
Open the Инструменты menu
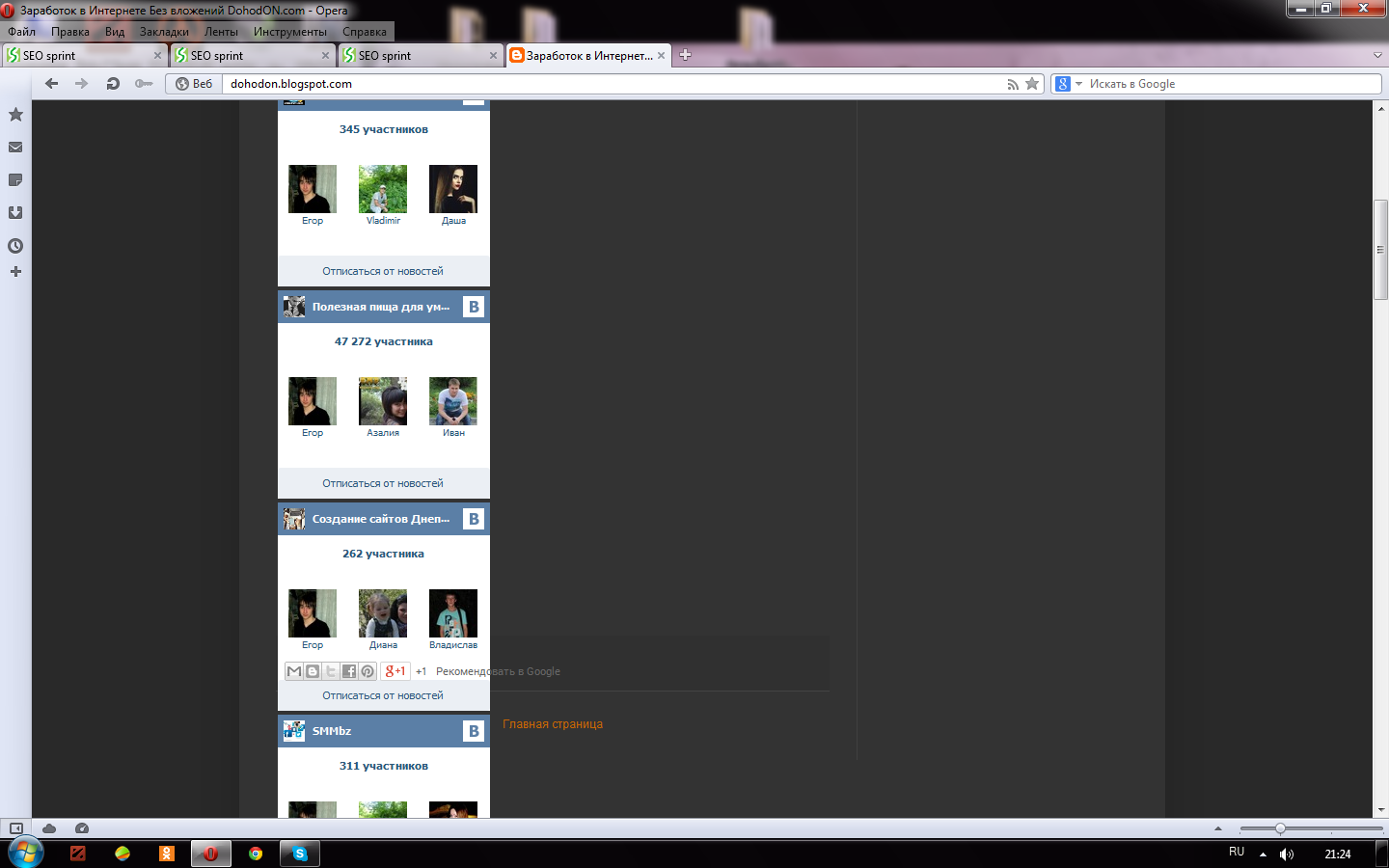pyautogui.click(x=290, y=32)
